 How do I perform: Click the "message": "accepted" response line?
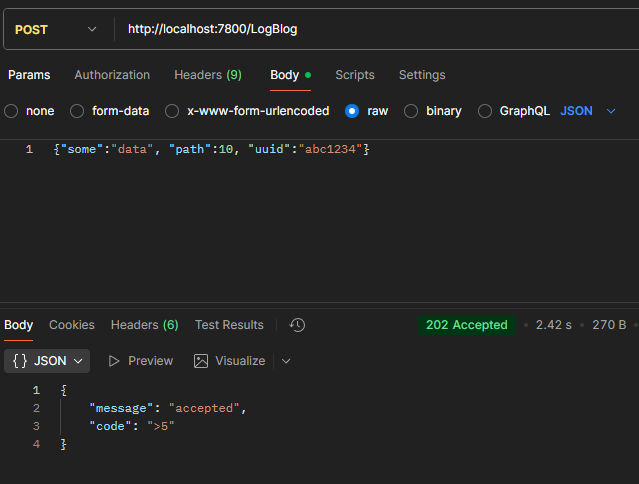[167, 408]
